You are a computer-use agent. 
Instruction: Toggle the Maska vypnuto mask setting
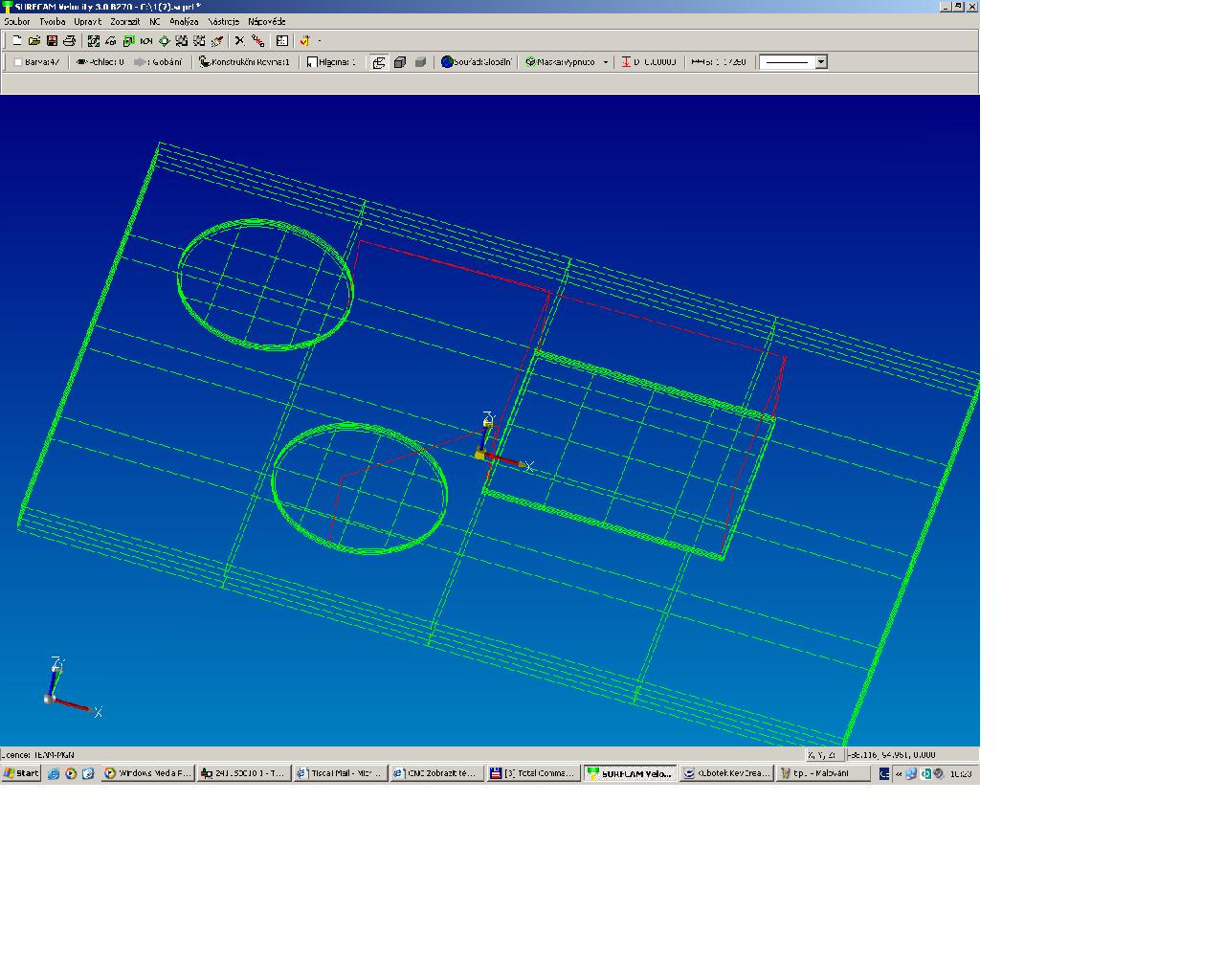[x=561, y=62]
